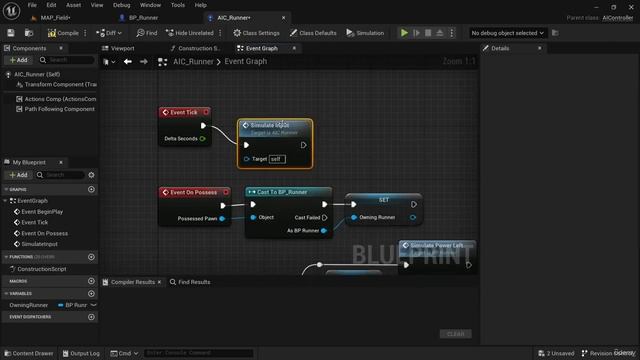Open the debug object selector dropdown
This screenshot has width=640, height=360.
coord(507,33)
